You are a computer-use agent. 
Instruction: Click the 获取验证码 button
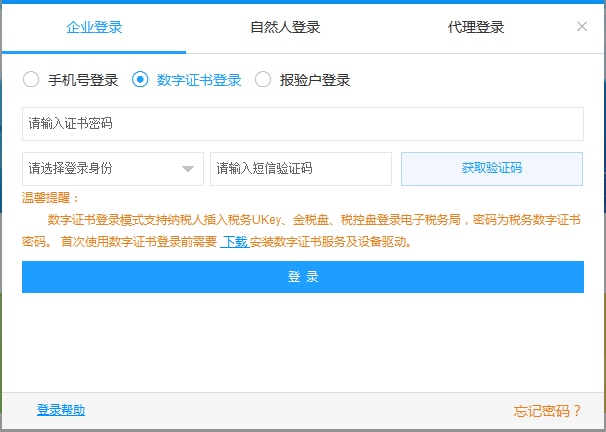[492, 169]
